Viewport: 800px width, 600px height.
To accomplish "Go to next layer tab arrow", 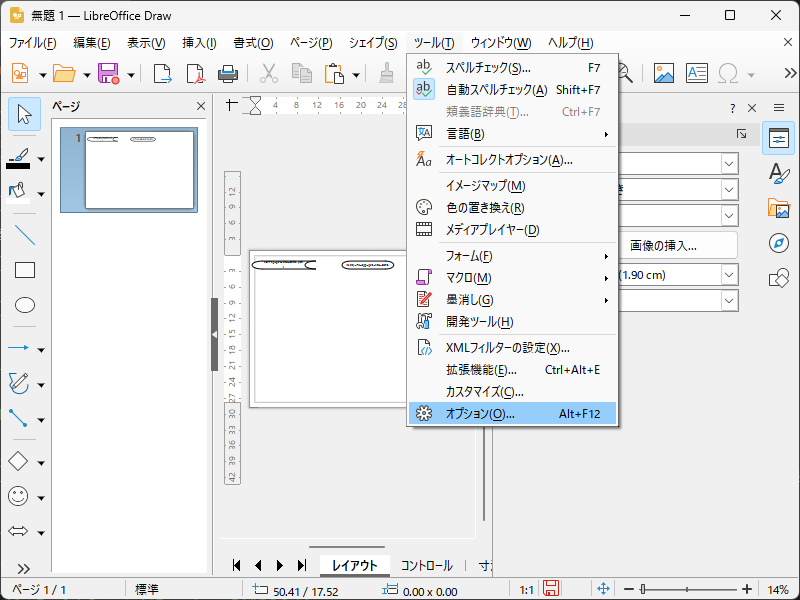I will [x=280, y=565].
